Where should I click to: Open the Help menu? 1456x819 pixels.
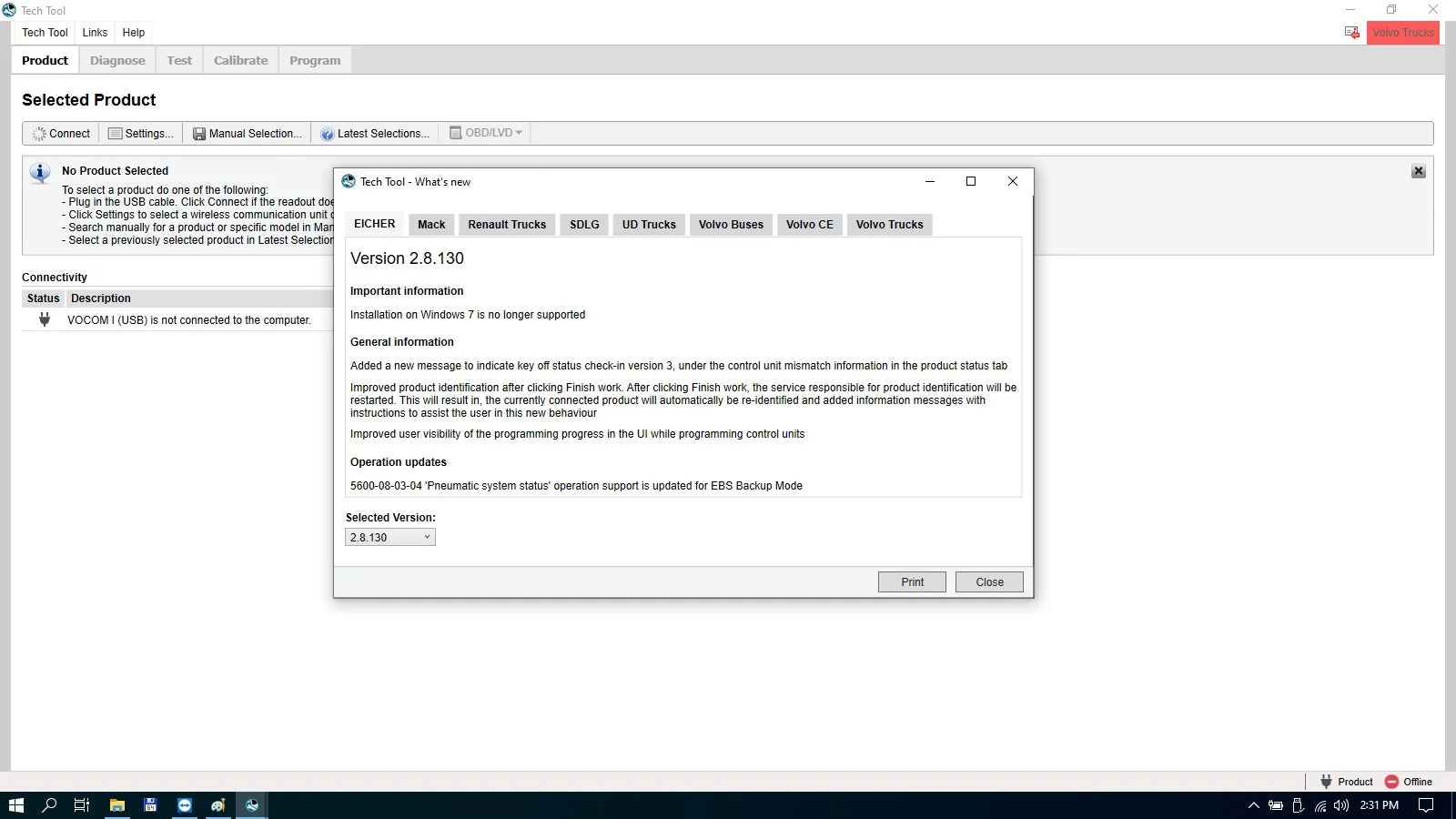pos(134,33)
